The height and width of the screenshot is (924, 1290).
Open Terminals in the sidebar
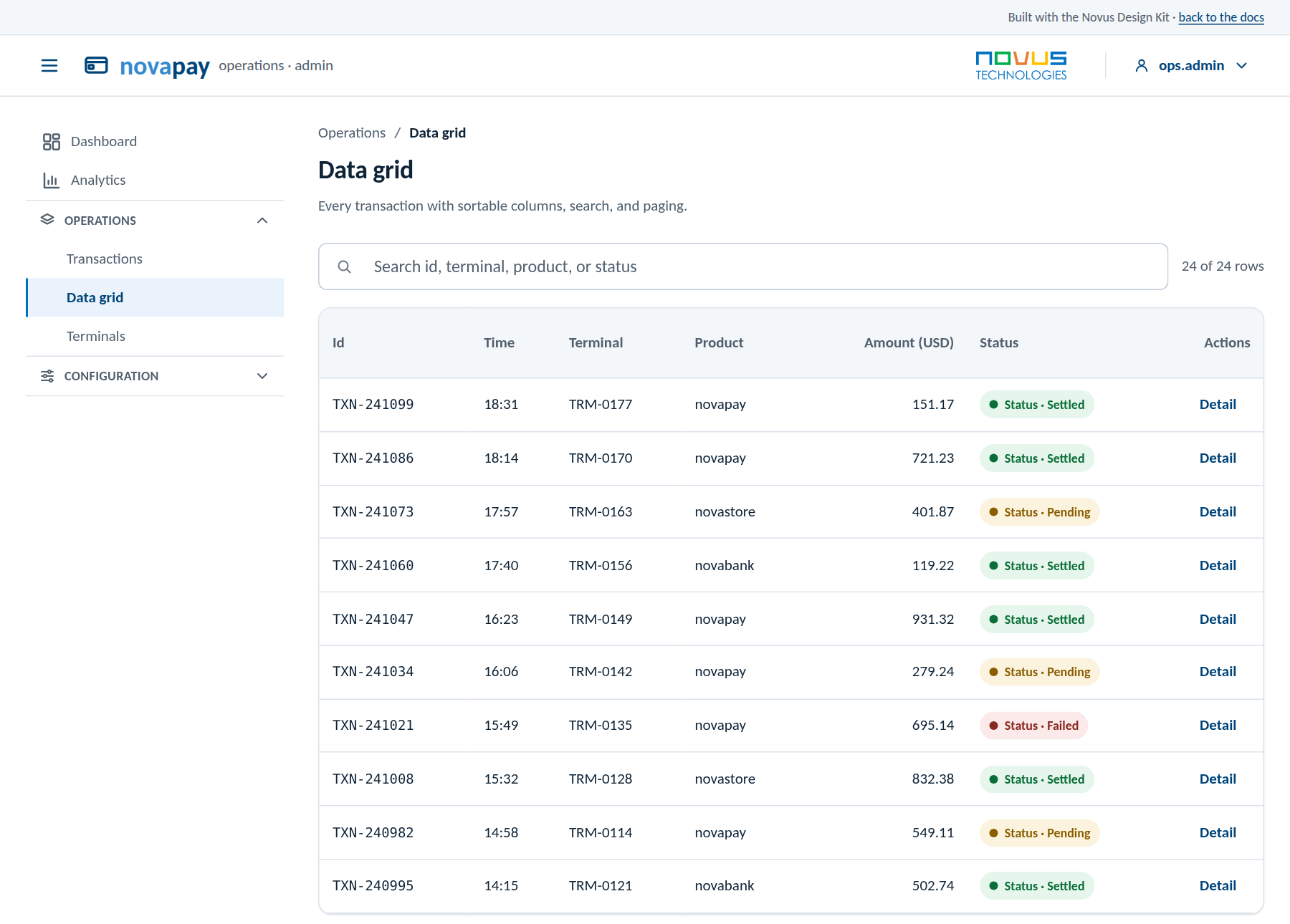(x=155, y=337)
